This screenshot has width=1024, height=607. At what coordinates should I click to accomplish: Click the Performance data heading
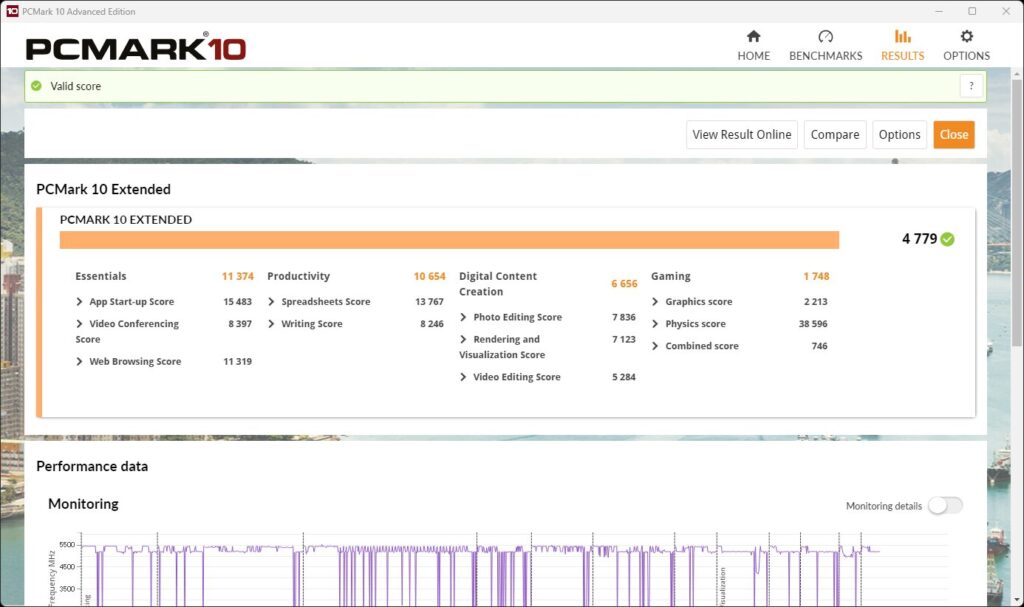coord(92,466)
